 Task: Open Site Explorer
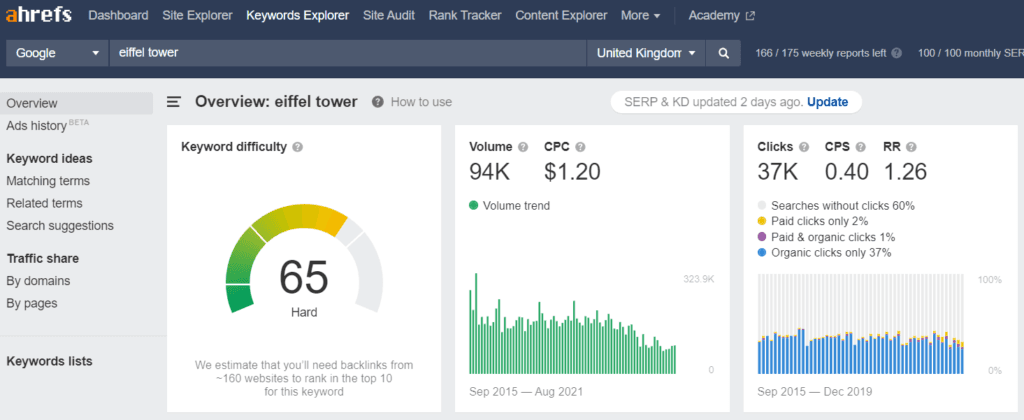coord(197,15)
